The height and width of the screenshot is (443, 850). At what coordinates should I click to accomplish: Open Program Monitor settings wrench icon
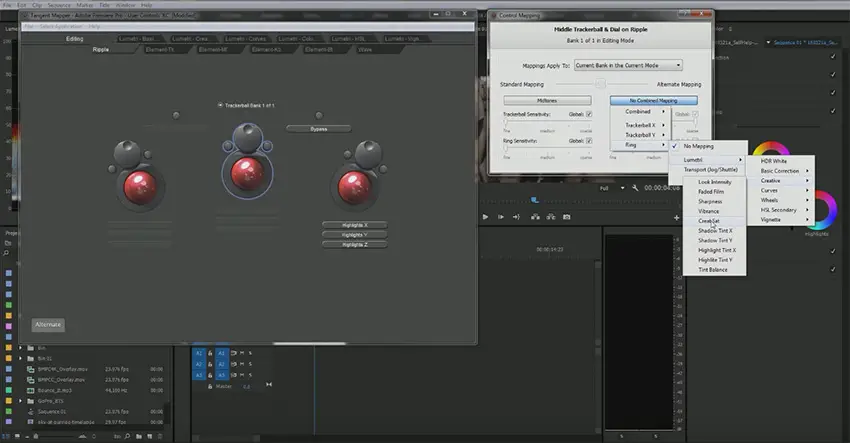click(x=635, y=188)
